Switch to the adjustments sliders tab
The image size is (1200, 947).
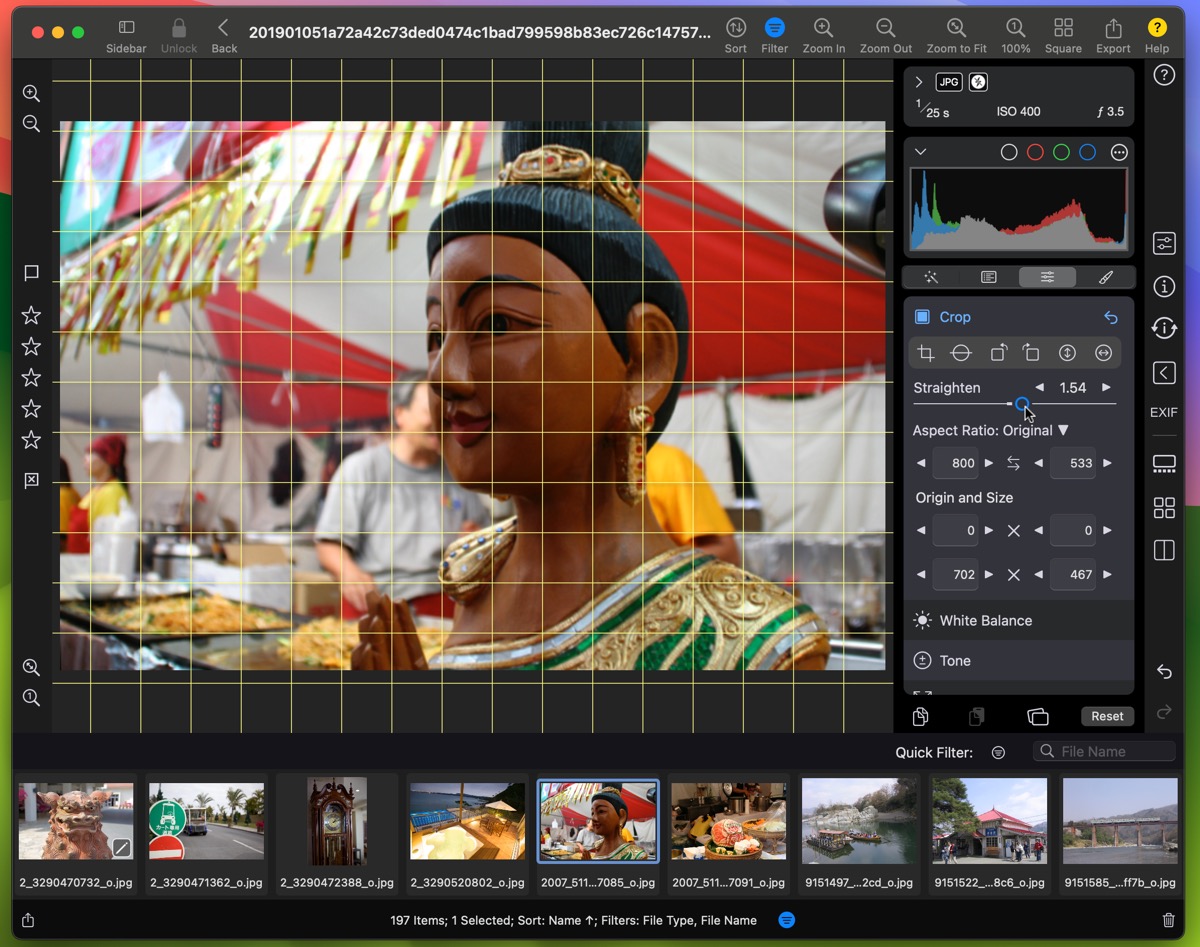1047,277
